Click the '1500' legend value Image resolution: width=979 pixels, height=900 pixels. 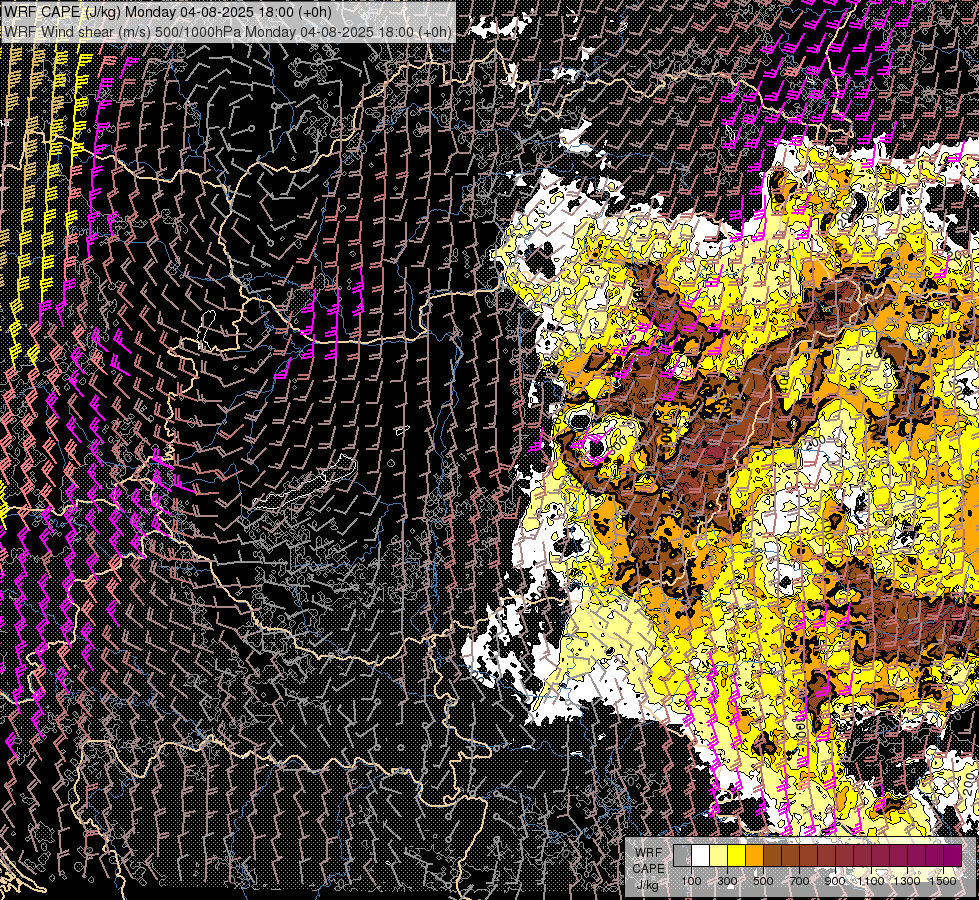(943, 881)
